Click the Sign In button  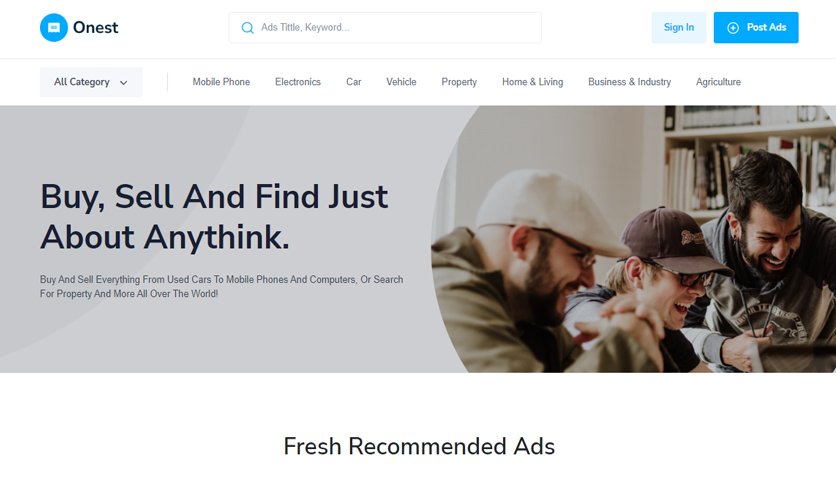679,28
